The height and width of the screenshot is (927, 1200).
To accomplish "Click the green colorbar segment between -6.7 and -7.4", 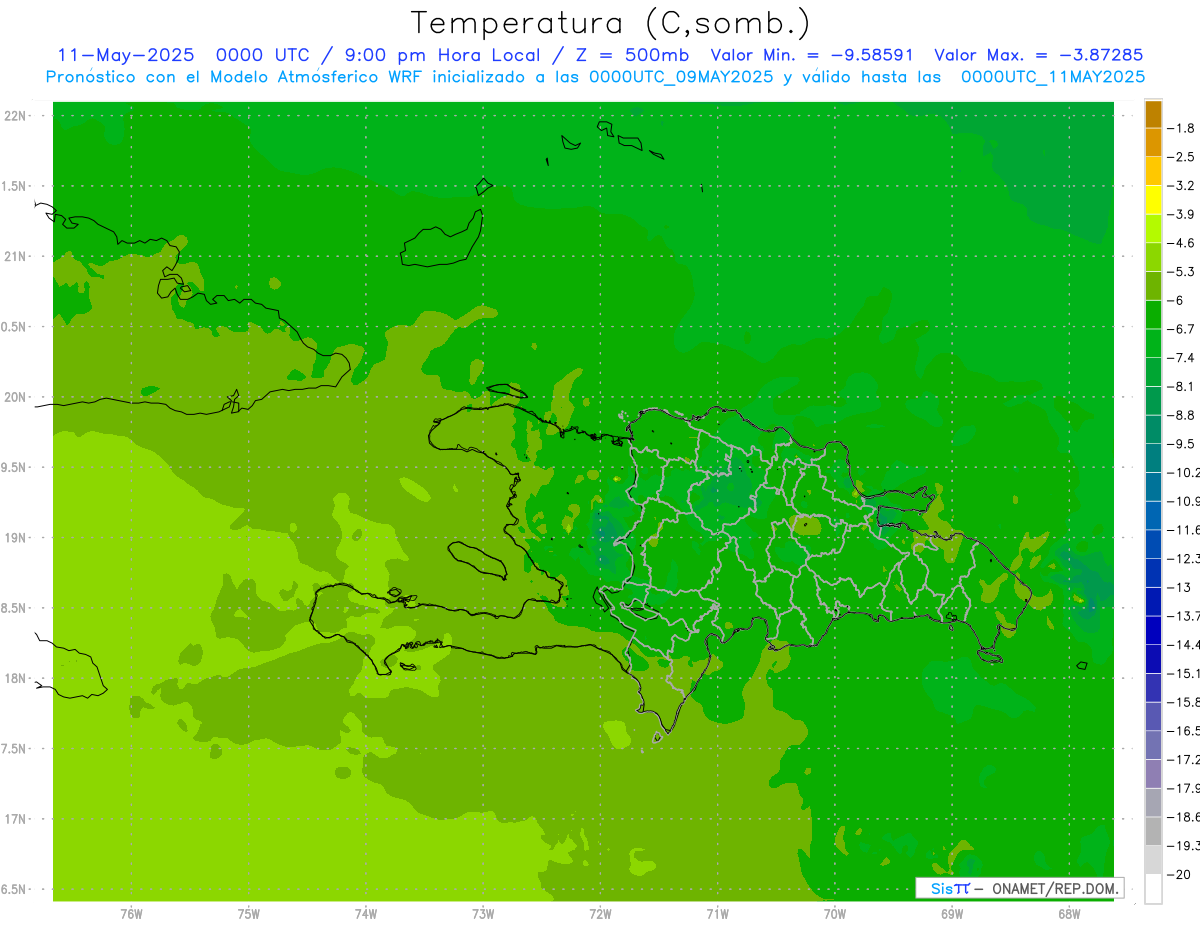I will (1153, 343).
